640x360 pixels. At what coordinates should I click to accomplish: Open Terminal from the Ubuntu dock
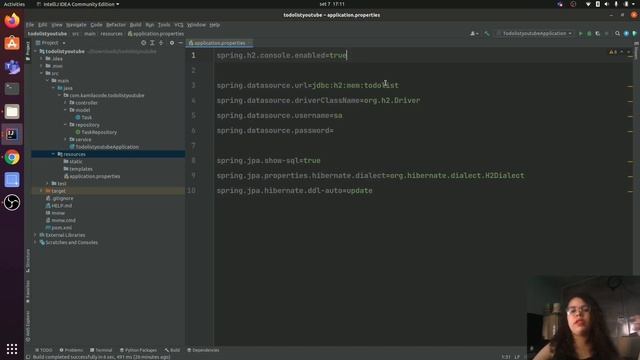(x=12, y=89)
